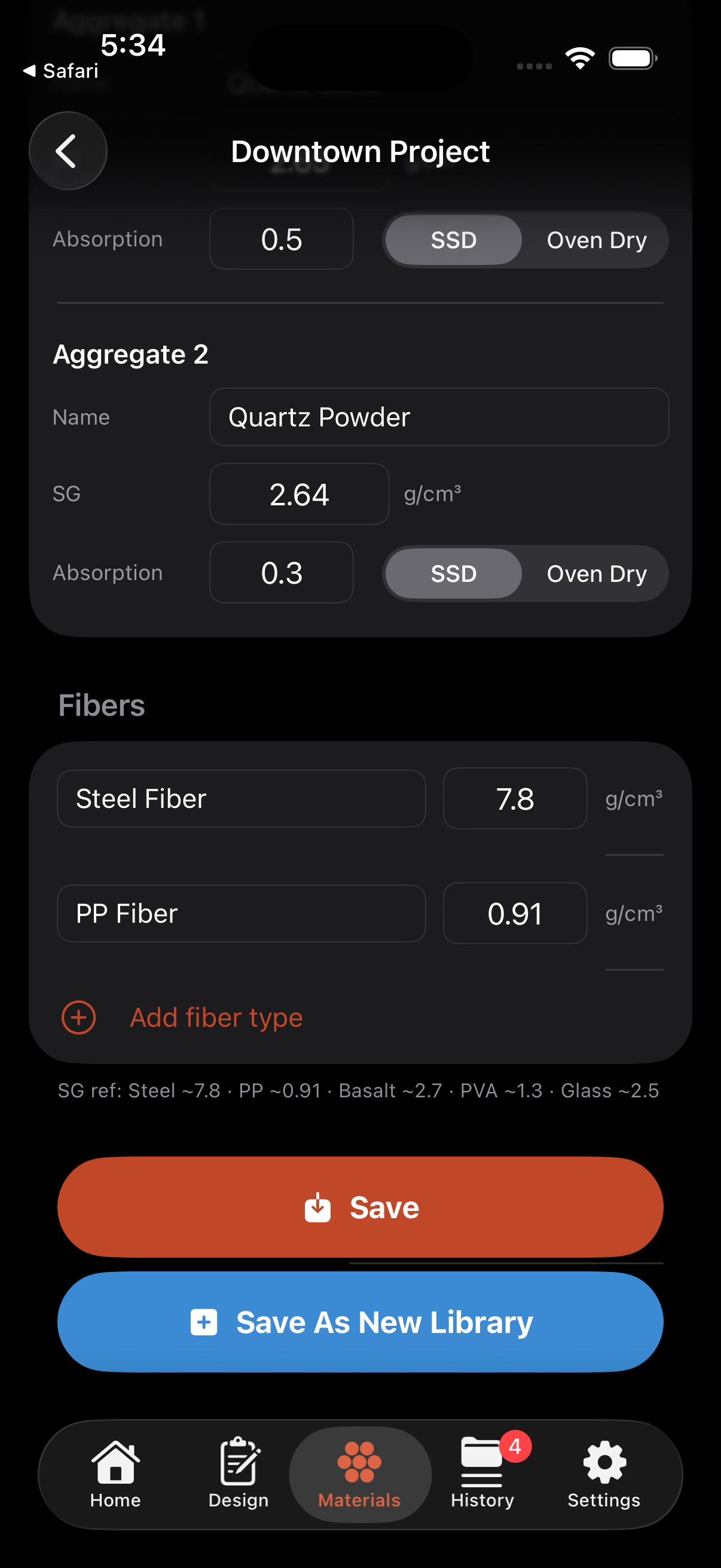Screen dimensions: 721x1568
Task: Edit PP Fiber density 0.91 field
Action: [x=515, y=913]
